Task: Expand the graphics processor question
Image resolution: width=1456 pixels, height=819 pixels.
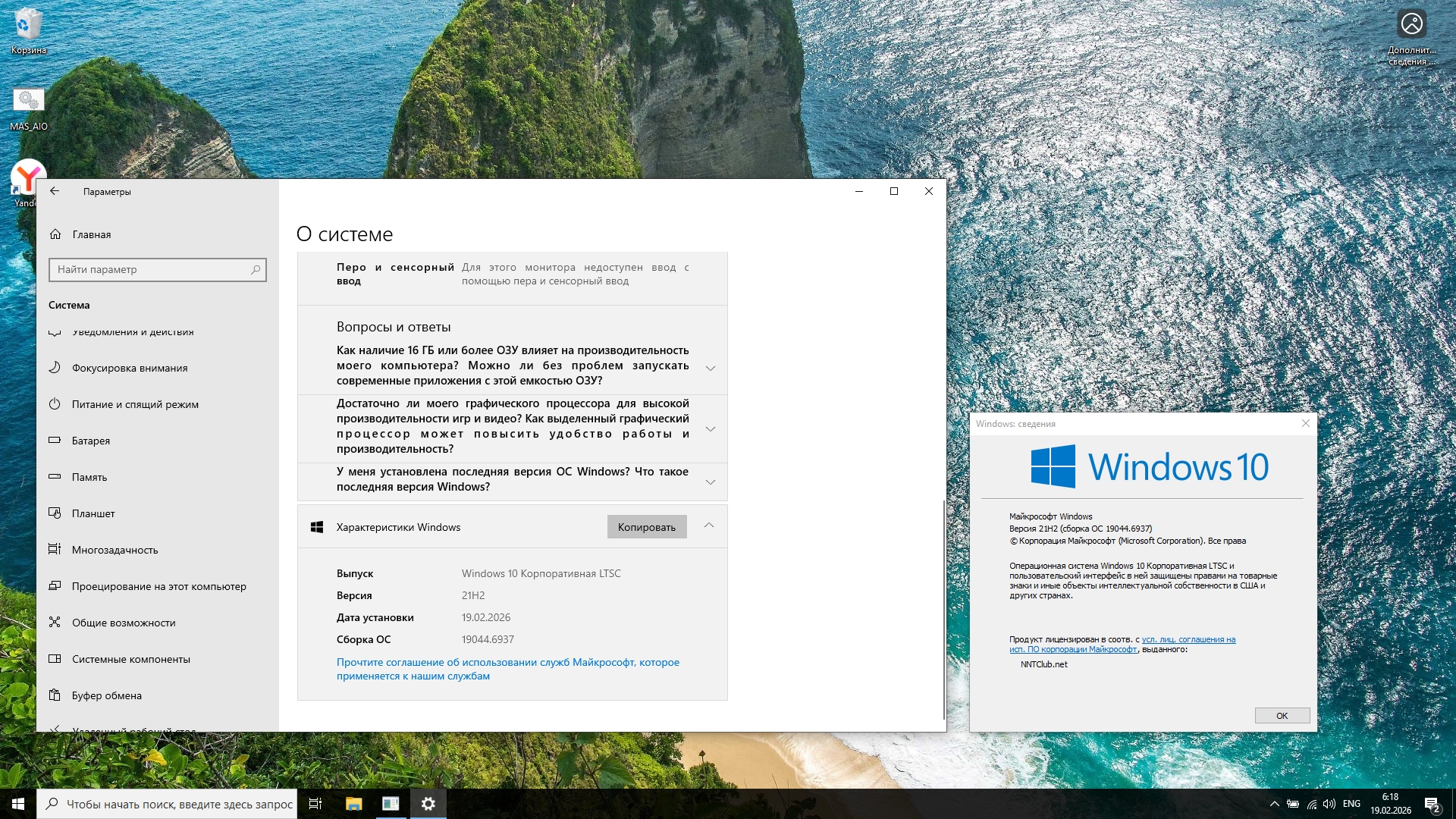Action: point(711,428)
